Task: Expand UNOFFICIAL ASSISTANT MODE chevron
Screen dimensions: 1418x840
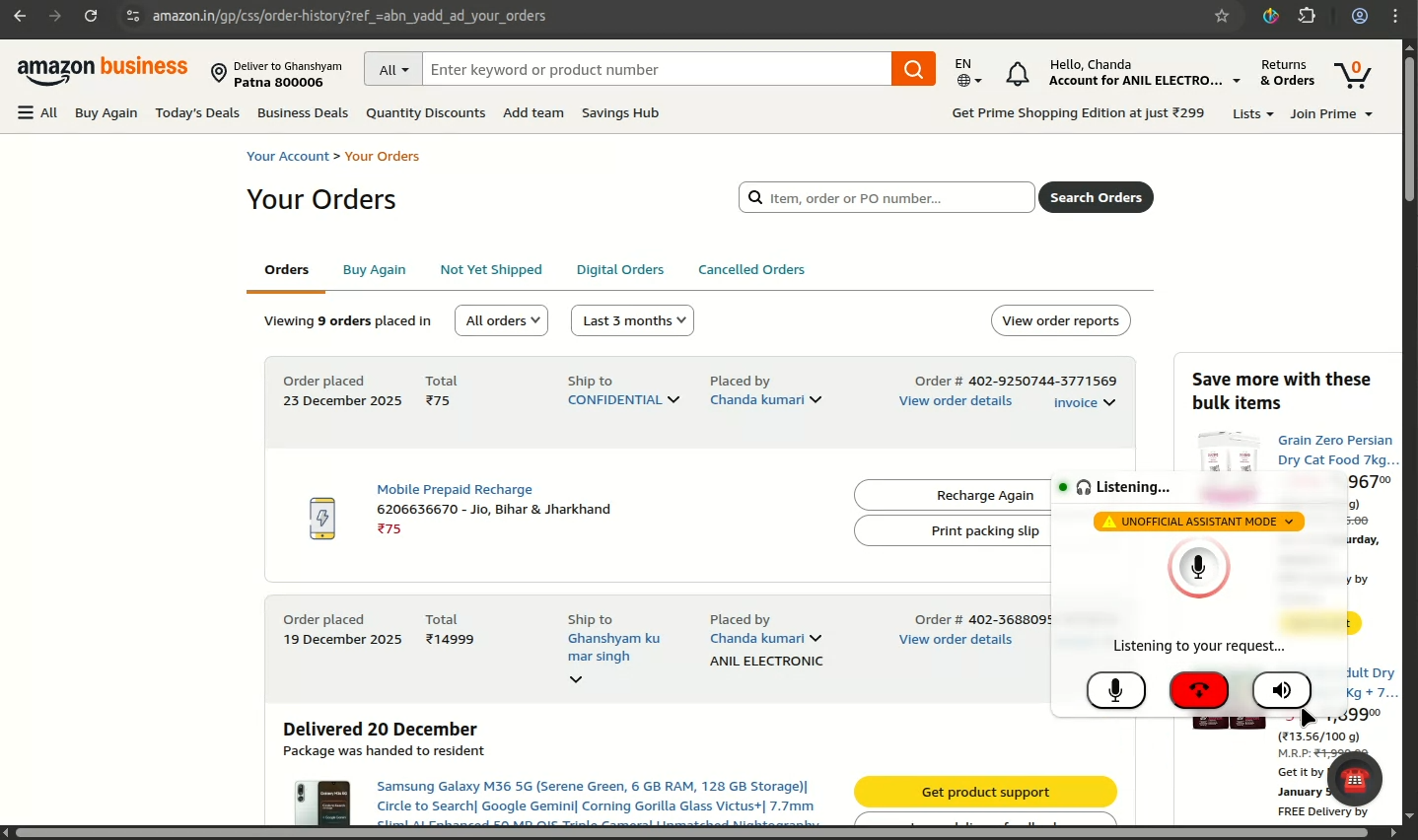Action: (1289, 523)
